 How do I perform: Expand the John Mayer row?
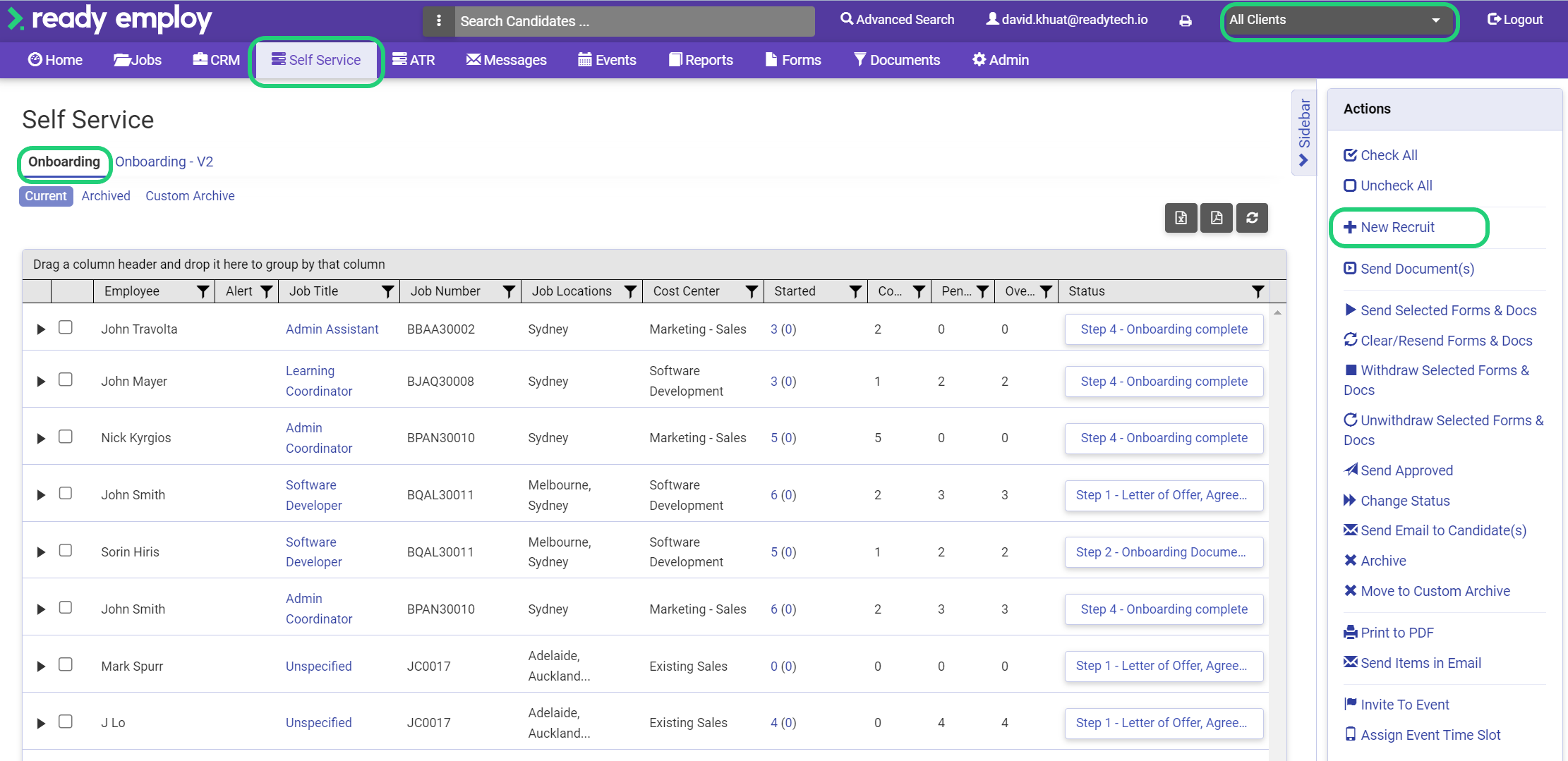pos(41,382)
